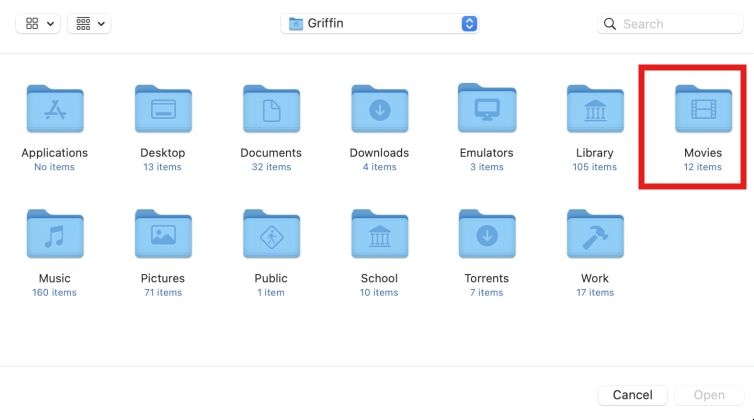Click the magnifying glass search icon

coord(609,24)
